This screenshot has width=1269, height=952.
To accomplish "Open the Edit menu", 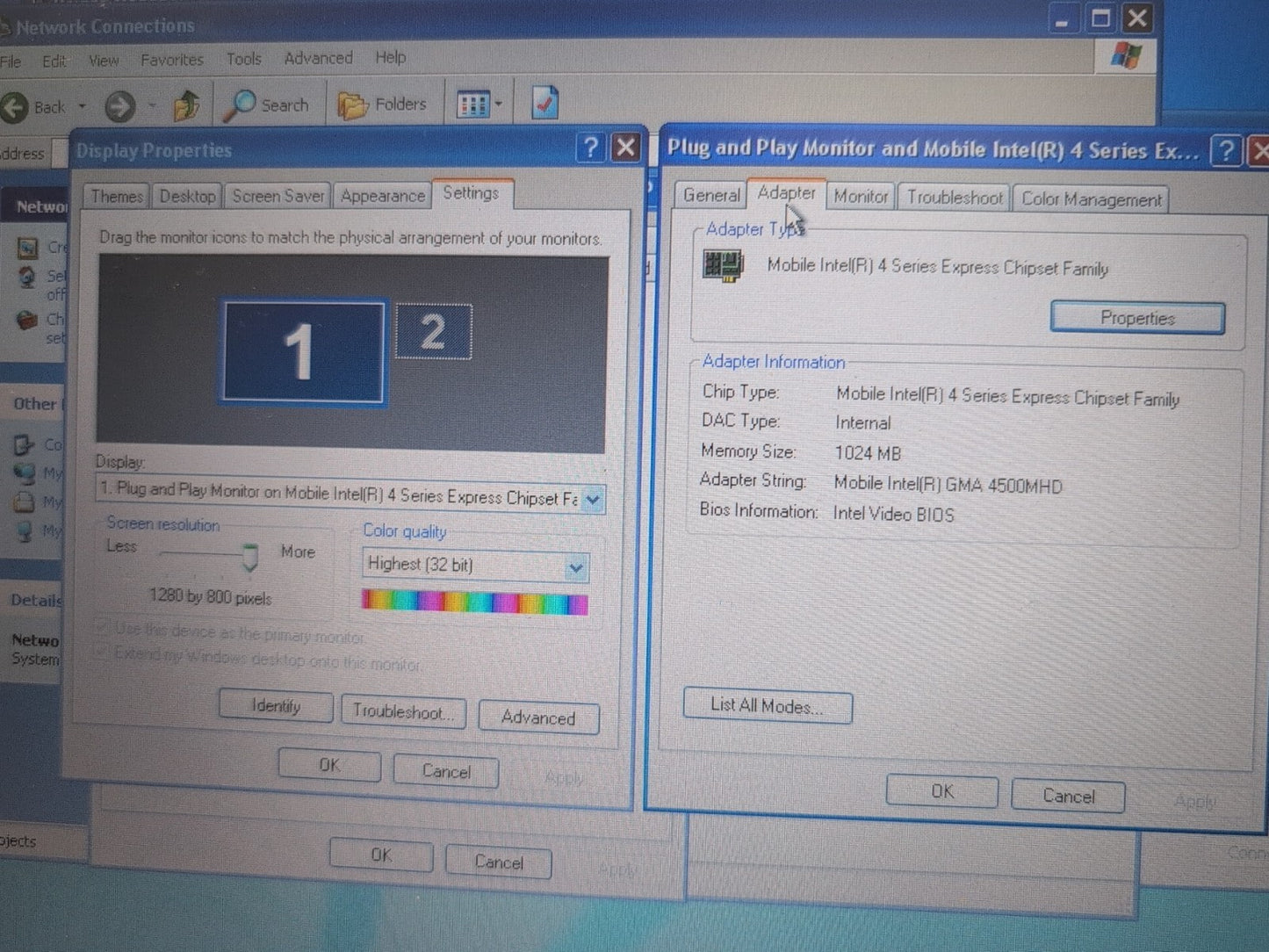I will 54,61.
